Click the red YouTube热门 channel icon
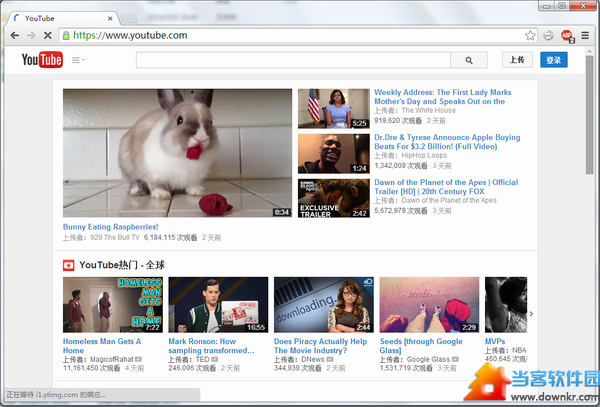The width and height of the screenshot is (600, 407). [68, 265]
